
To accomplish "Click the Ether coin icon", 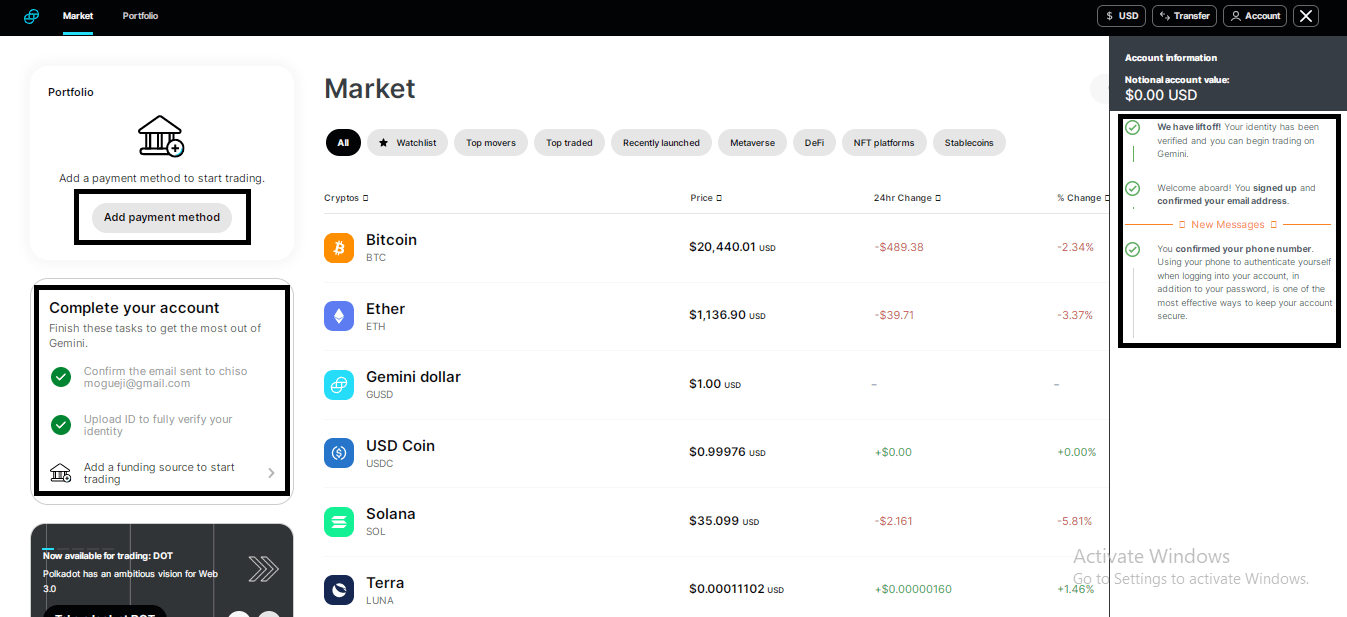I will [x=339, y=316].
